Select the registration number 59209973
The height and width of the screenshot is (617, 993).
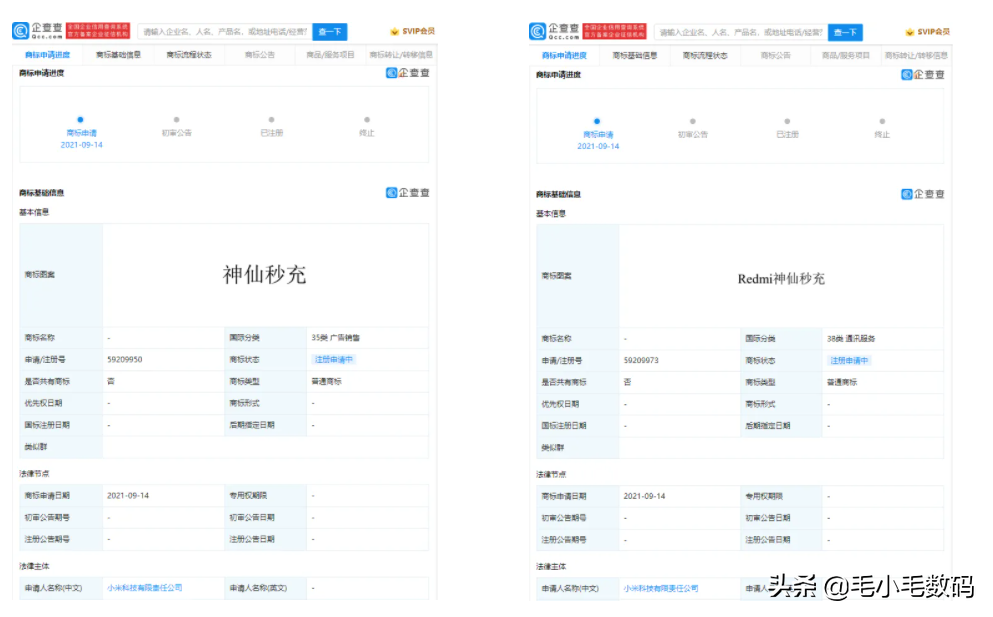pos(641,360)
